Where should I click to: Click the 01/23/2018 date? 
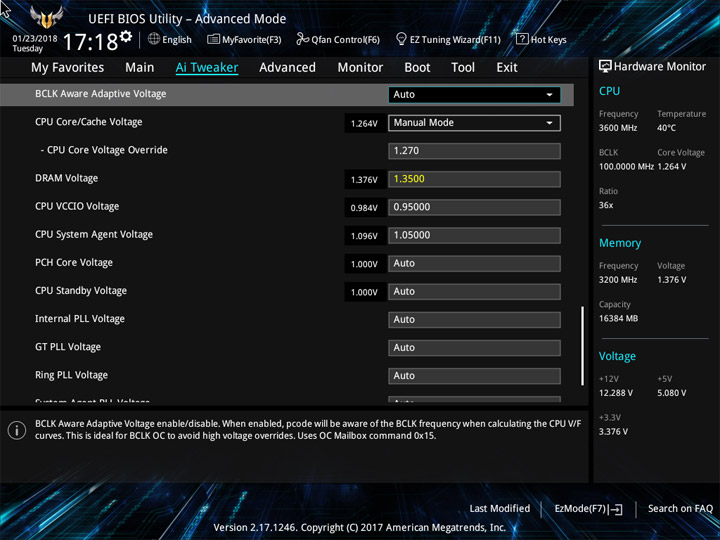click(x=35, y=38)
